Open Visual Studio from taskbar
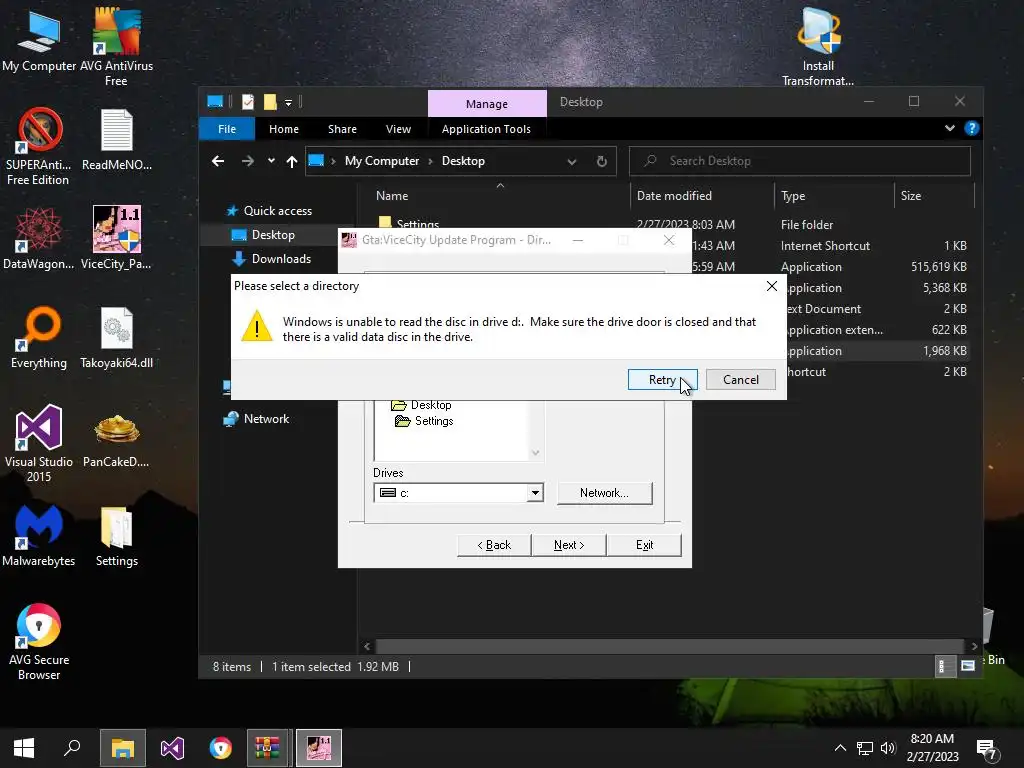Screen dimensions: 1024x768 172,748
